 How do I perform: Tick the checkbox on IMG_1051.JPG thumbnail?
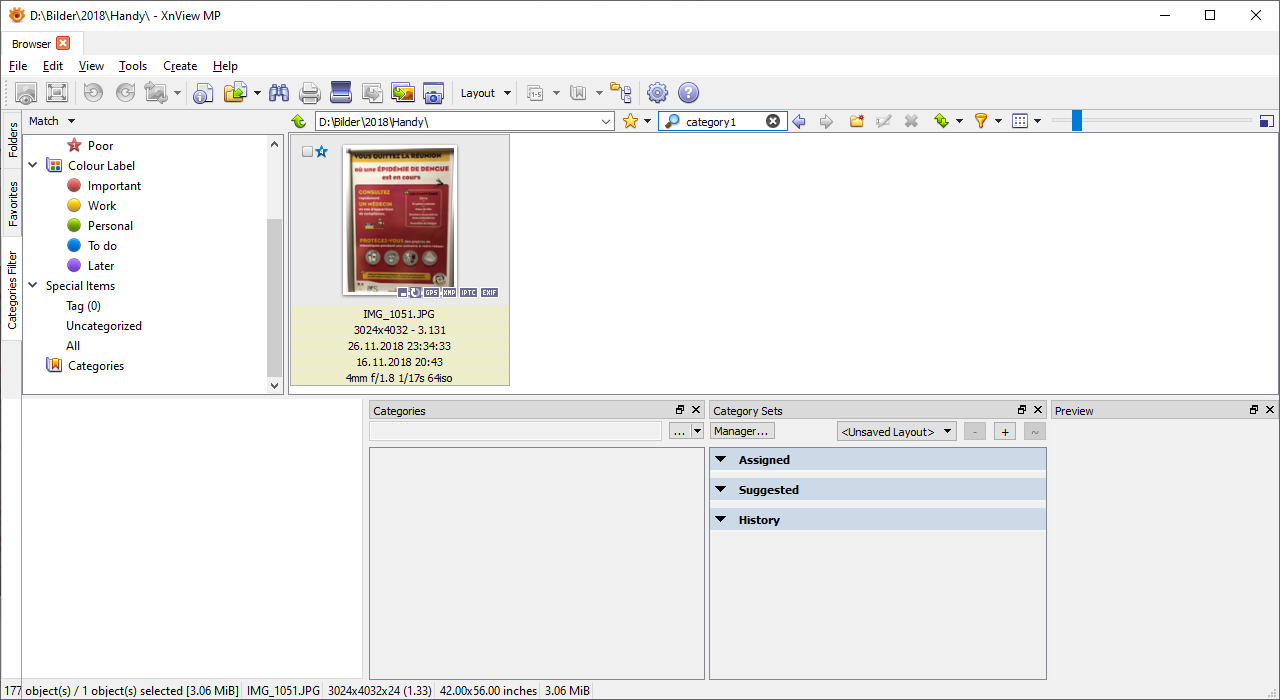pyautogui.click(x=307, y=152)
